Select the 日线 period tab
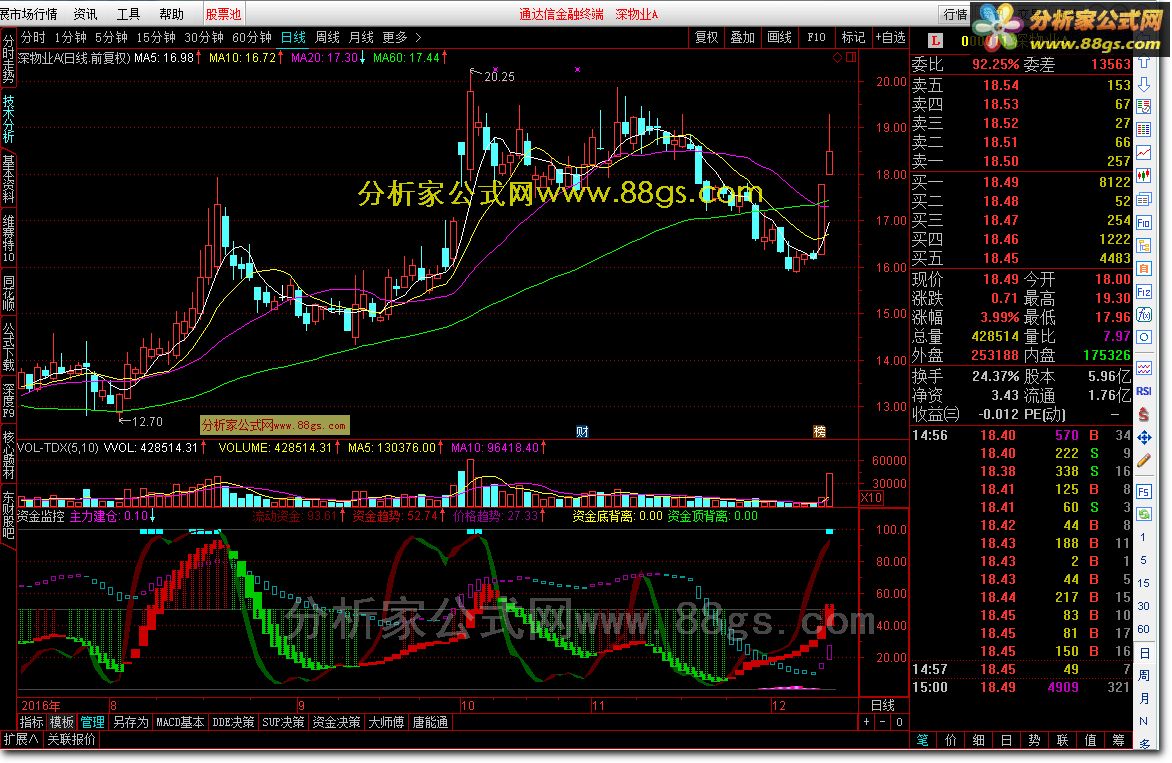1172x763 pixels. 293,37
